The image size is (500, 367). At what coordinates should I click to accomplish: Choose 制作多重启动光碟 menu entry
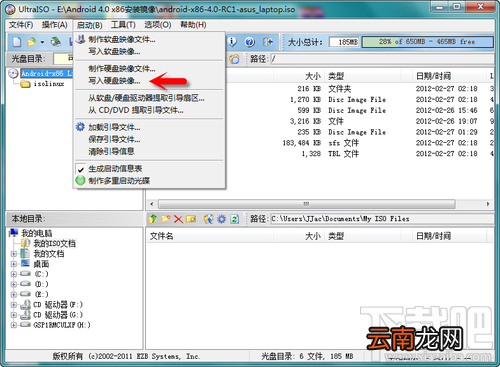pyautogui.click(x=119, y=181)
